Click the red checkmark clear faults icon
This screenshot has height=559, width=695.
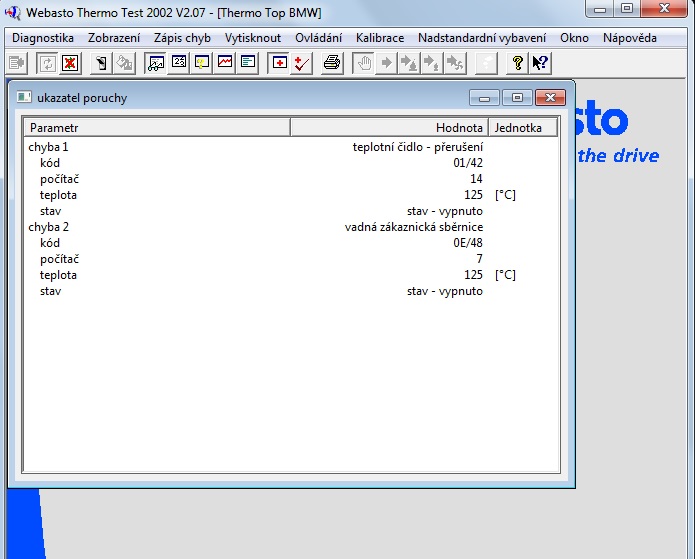[x=302, y=63]
